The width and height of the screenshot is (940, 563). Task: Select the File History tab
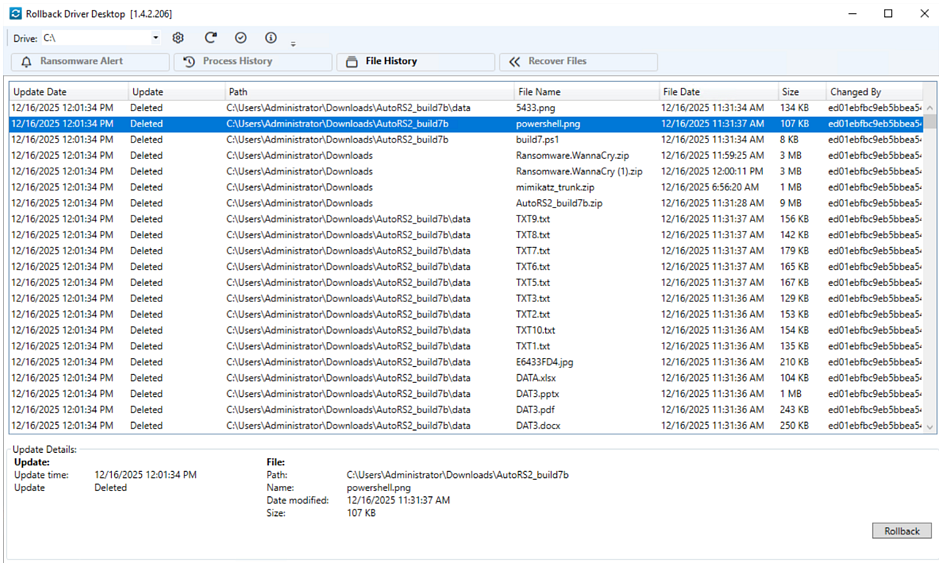coord(416,62)
